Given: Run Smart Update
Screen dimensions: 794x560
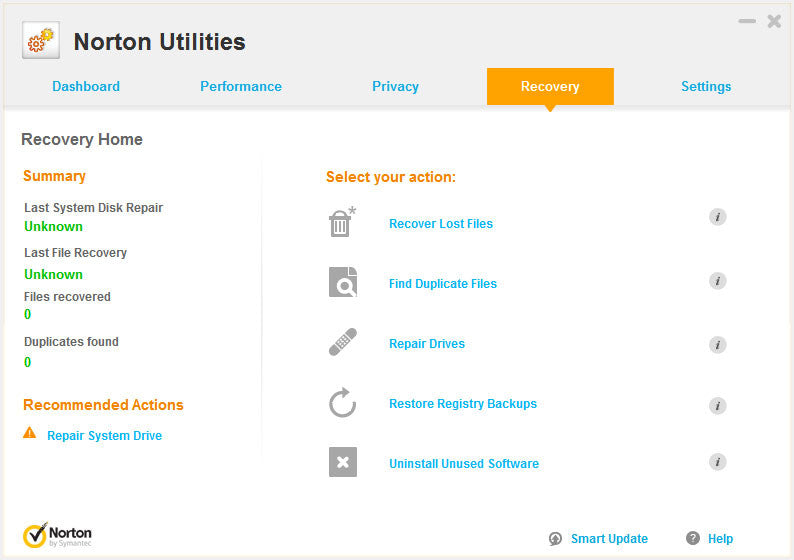Looking at the screenshot, I should click(608, 539).
